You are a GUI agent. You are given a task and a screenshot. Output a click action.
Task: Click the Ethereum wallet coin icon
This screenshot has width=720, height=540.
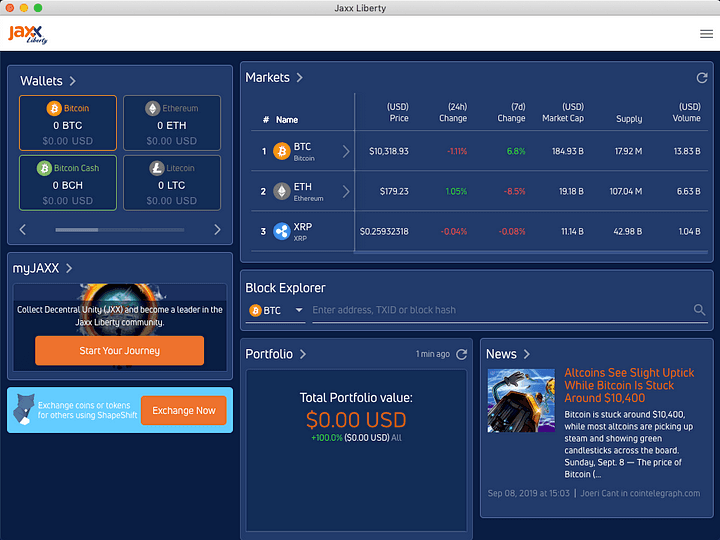click(x=152, y=108)
